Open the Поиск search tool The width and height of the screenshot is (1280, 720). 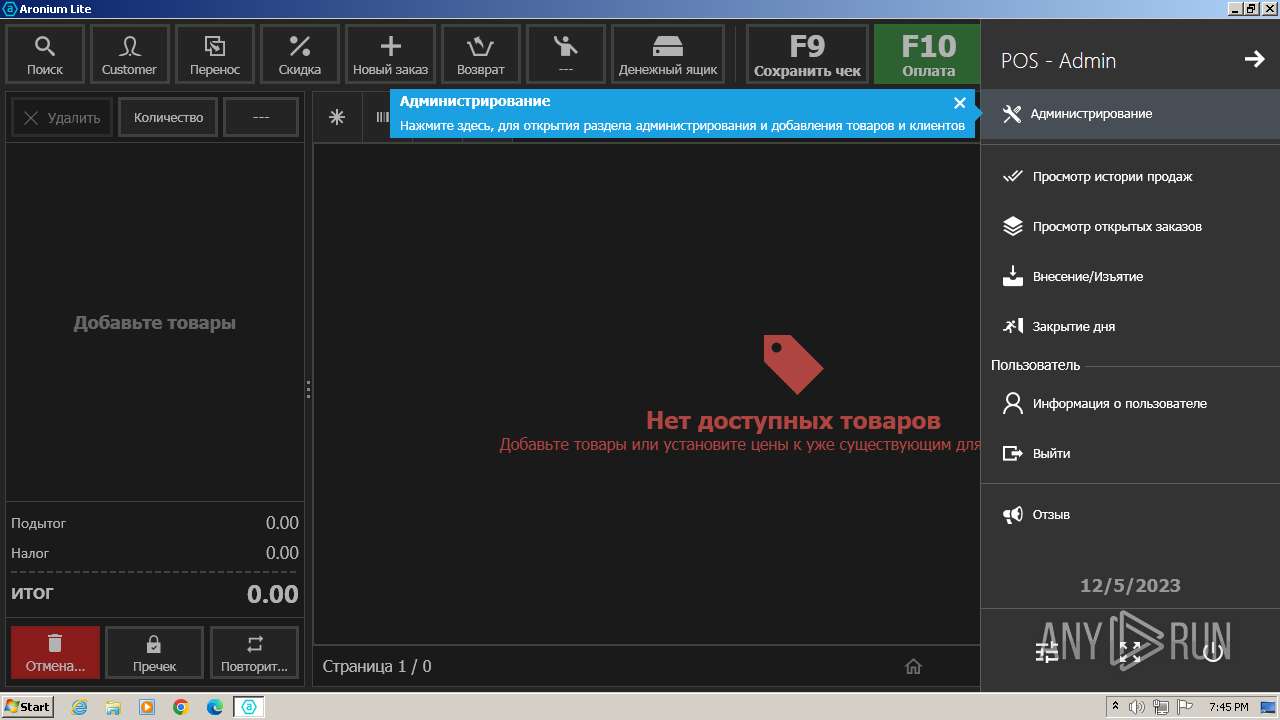coord(45,54)
